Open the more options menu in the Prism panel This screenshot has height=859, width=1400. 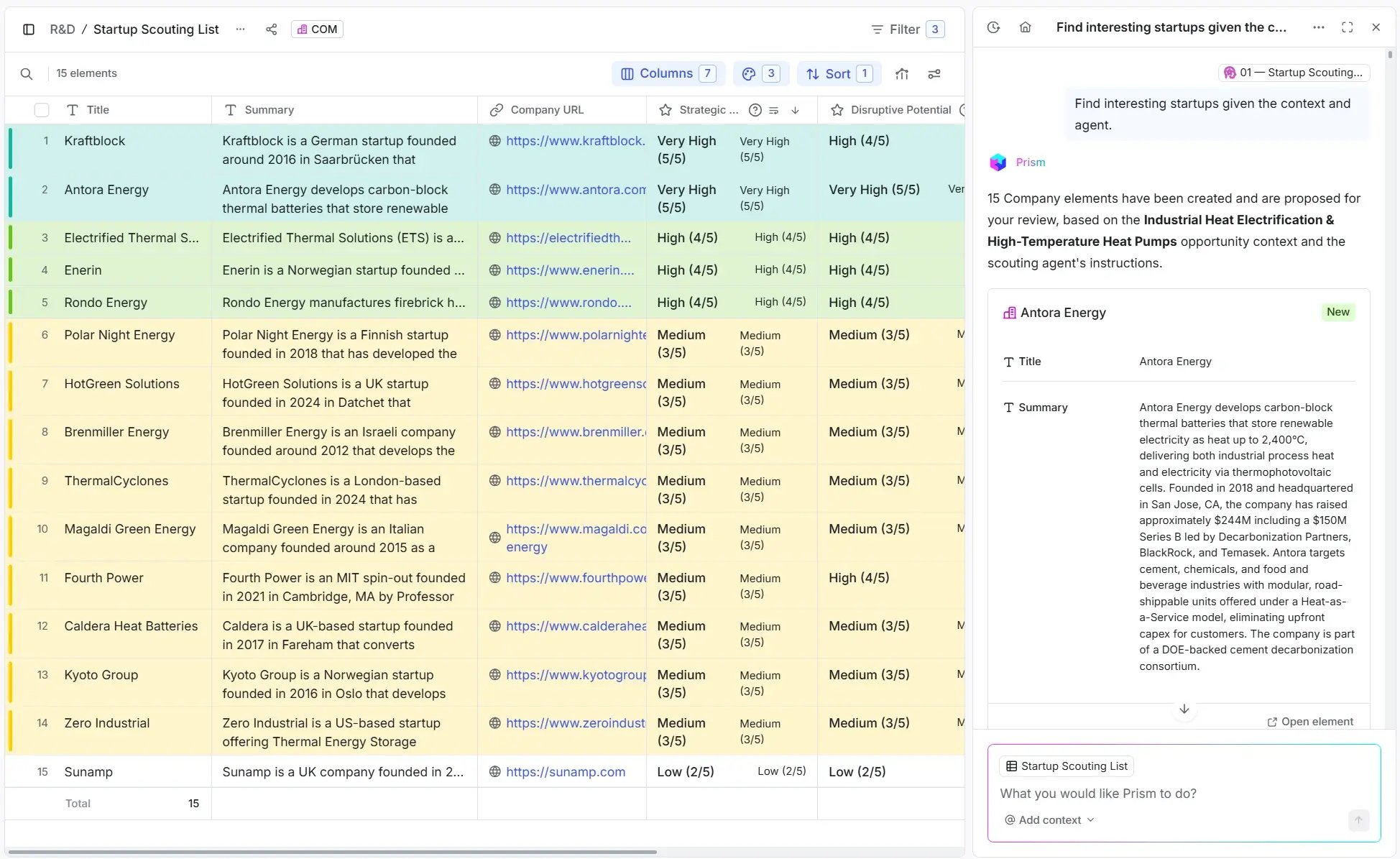[x=1318, y=27]
